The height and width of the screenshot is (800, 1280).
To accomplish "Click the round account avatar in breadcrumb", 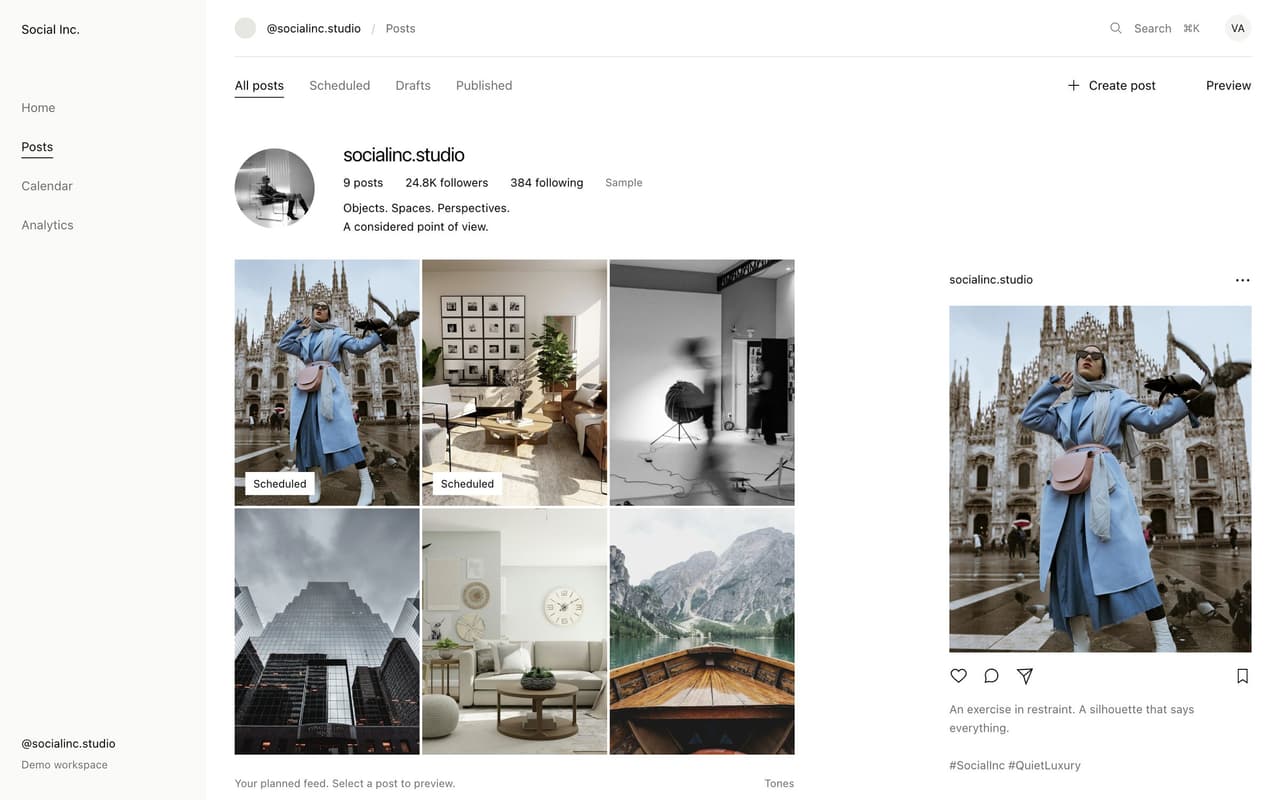I will coord(245,28).
